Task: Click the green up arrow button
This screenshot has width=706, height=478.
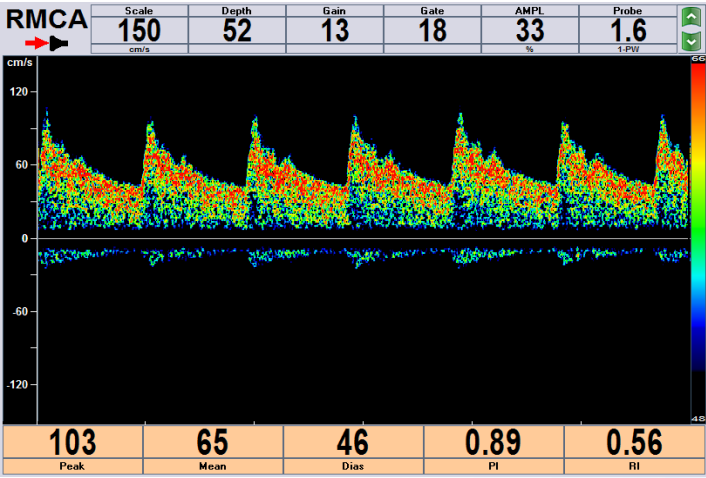Action: [689, 17]
